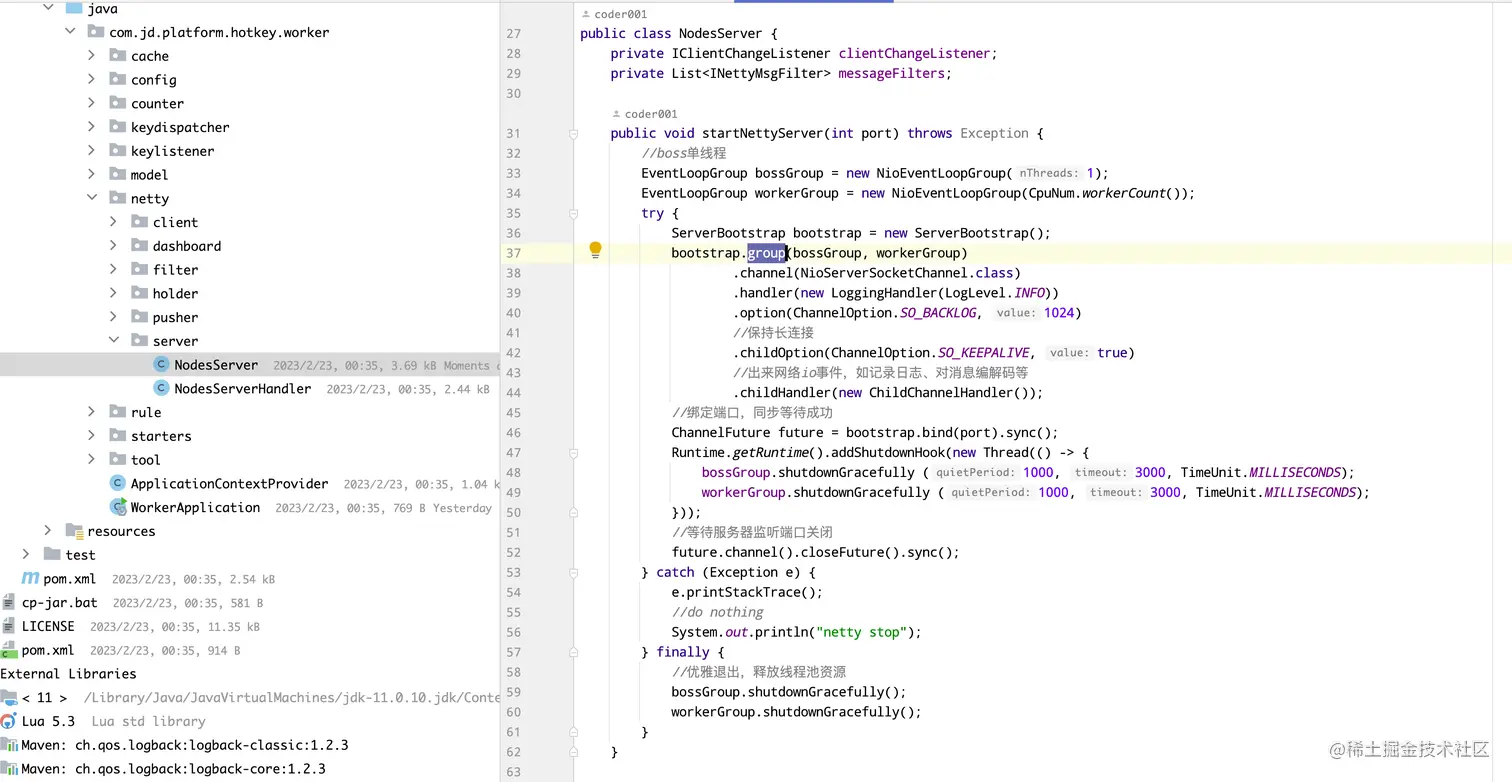
Task: Expand the cache package node
Action: pyautogui.click(x=92, y=56)
